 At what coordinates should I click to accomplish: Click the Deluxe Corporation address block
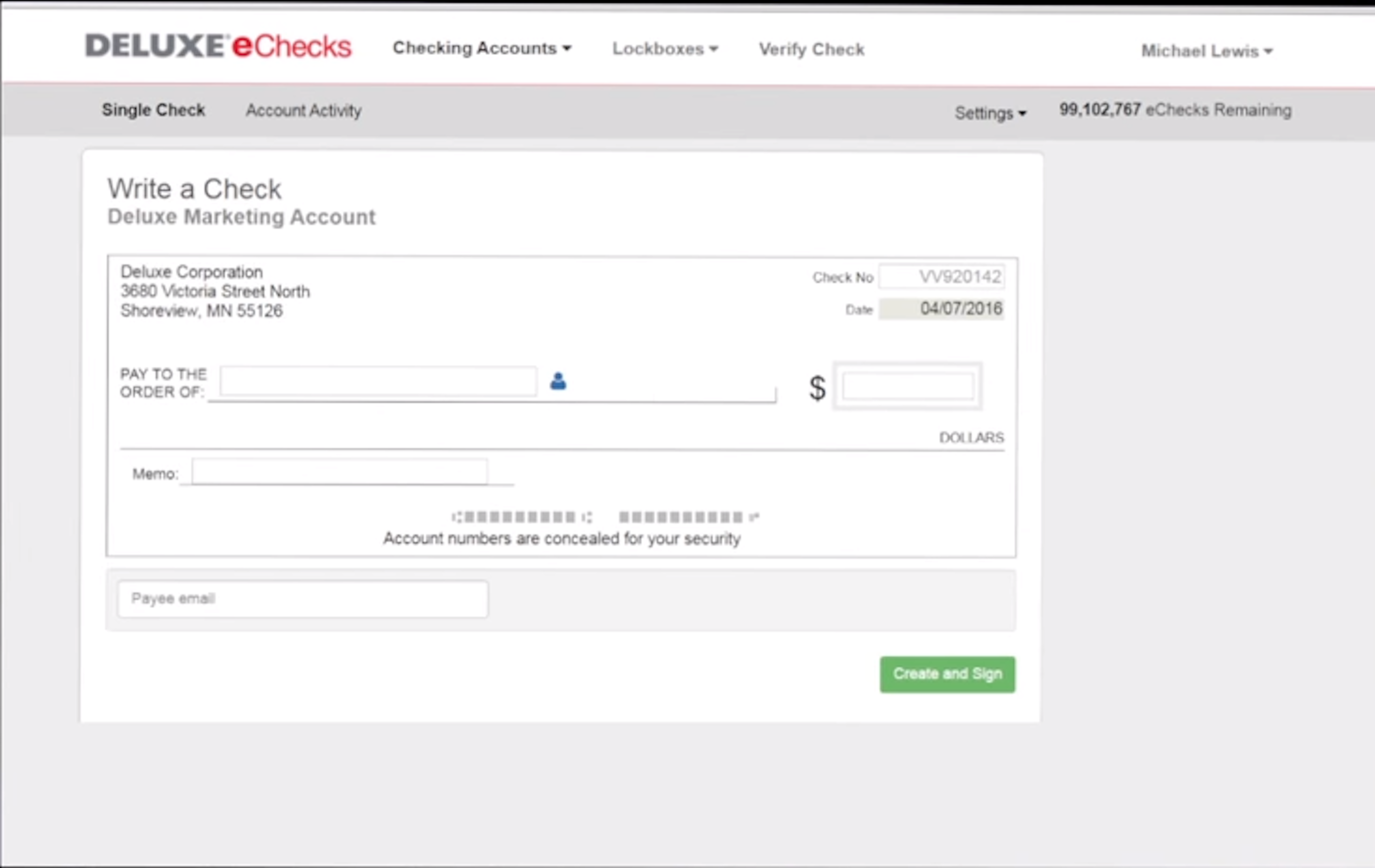[x=215, y=291]
